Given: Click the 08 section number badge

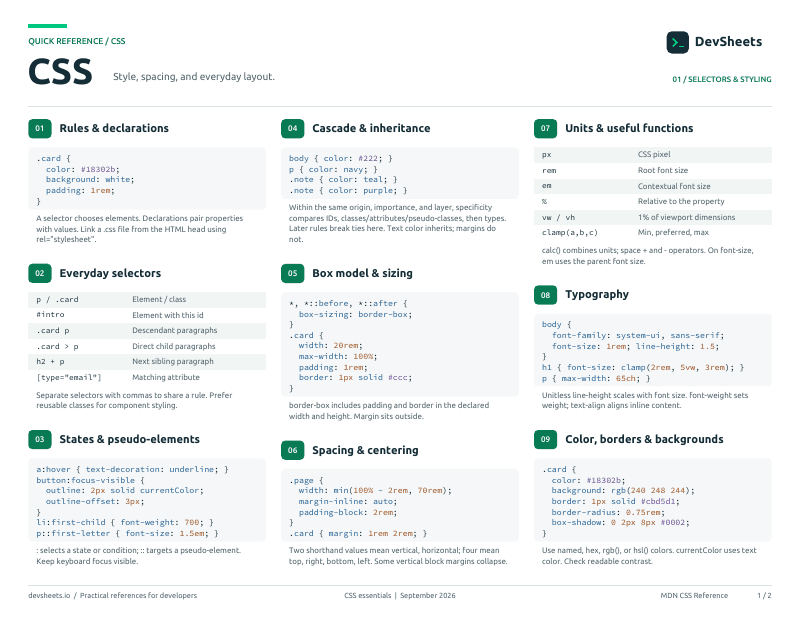Looking at the screenshot, I should pyautogui.click(x=545, y=295).
